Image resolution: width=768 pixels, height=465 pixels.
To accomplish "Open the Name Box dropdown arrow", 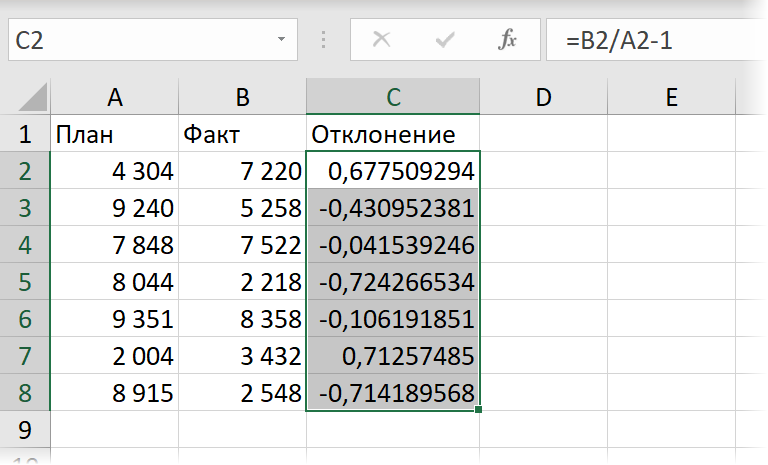I will tap(281, 41).
